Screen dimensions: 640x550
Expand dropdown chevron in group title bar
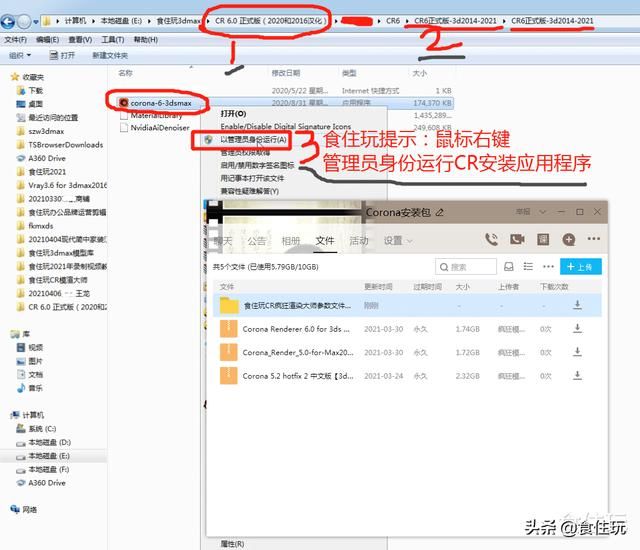point(542,212)
